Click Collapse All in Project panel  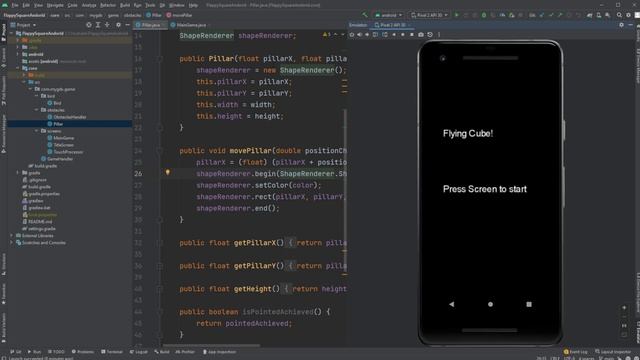(107, 25)
